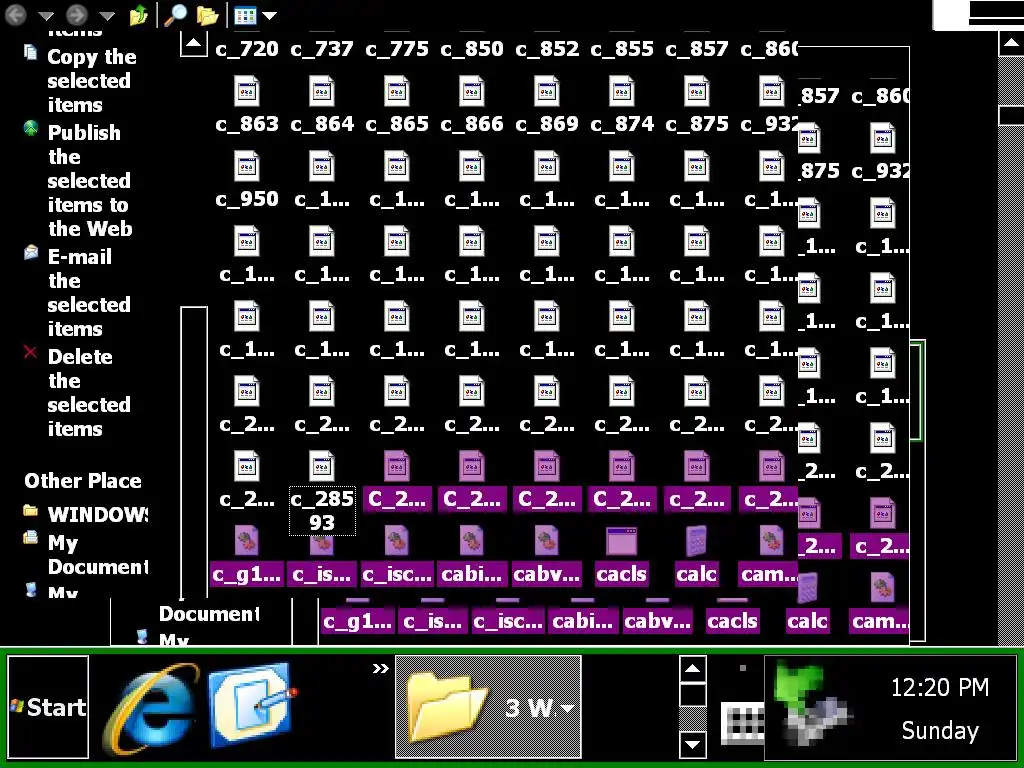Open the grouped 3 W... taskbar button
The width and height of the screenshot is (1024, 768).
pos(488,707)
